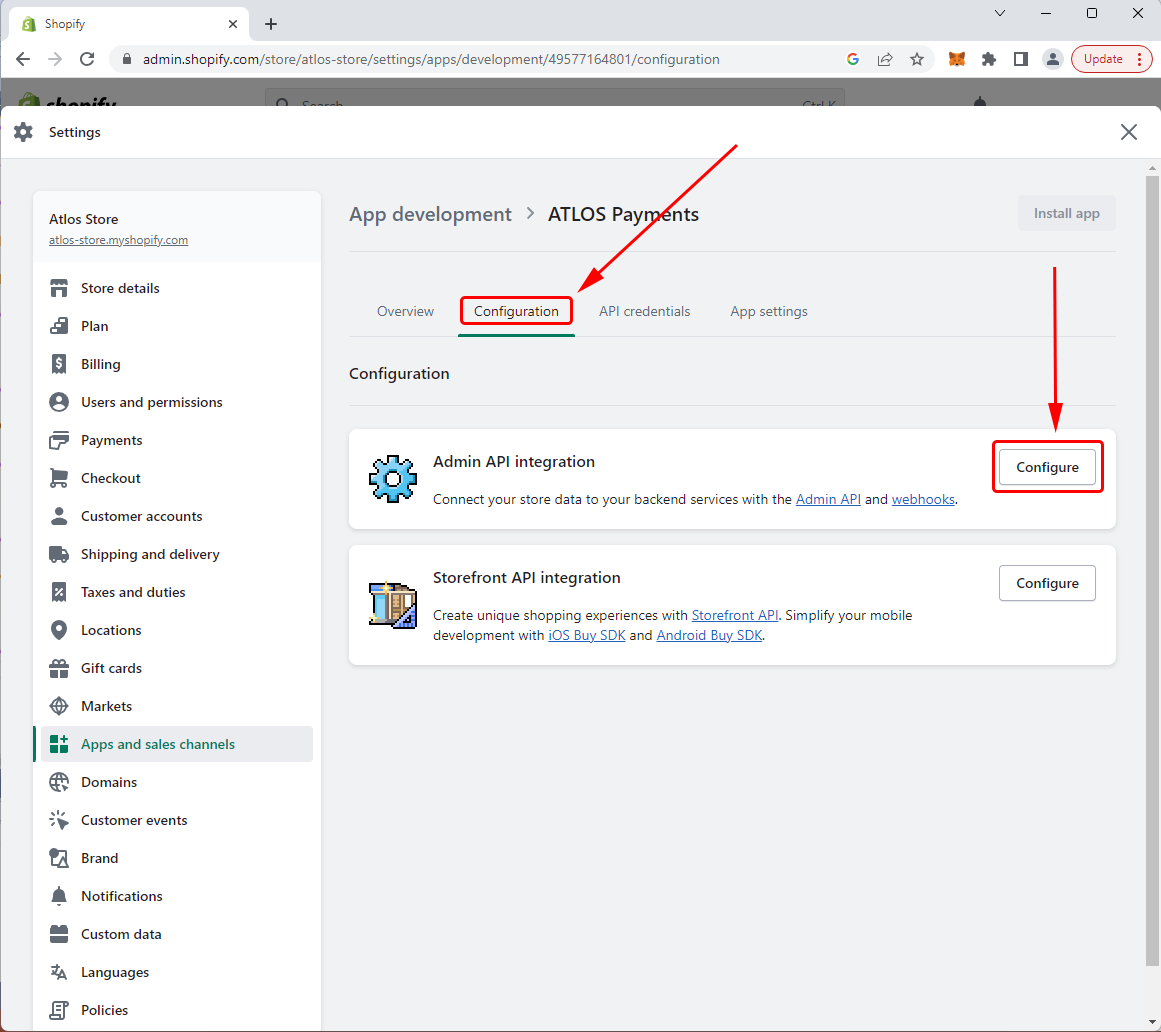
Task: Click the Admin API gear illustration
Action: pos(392,479)
